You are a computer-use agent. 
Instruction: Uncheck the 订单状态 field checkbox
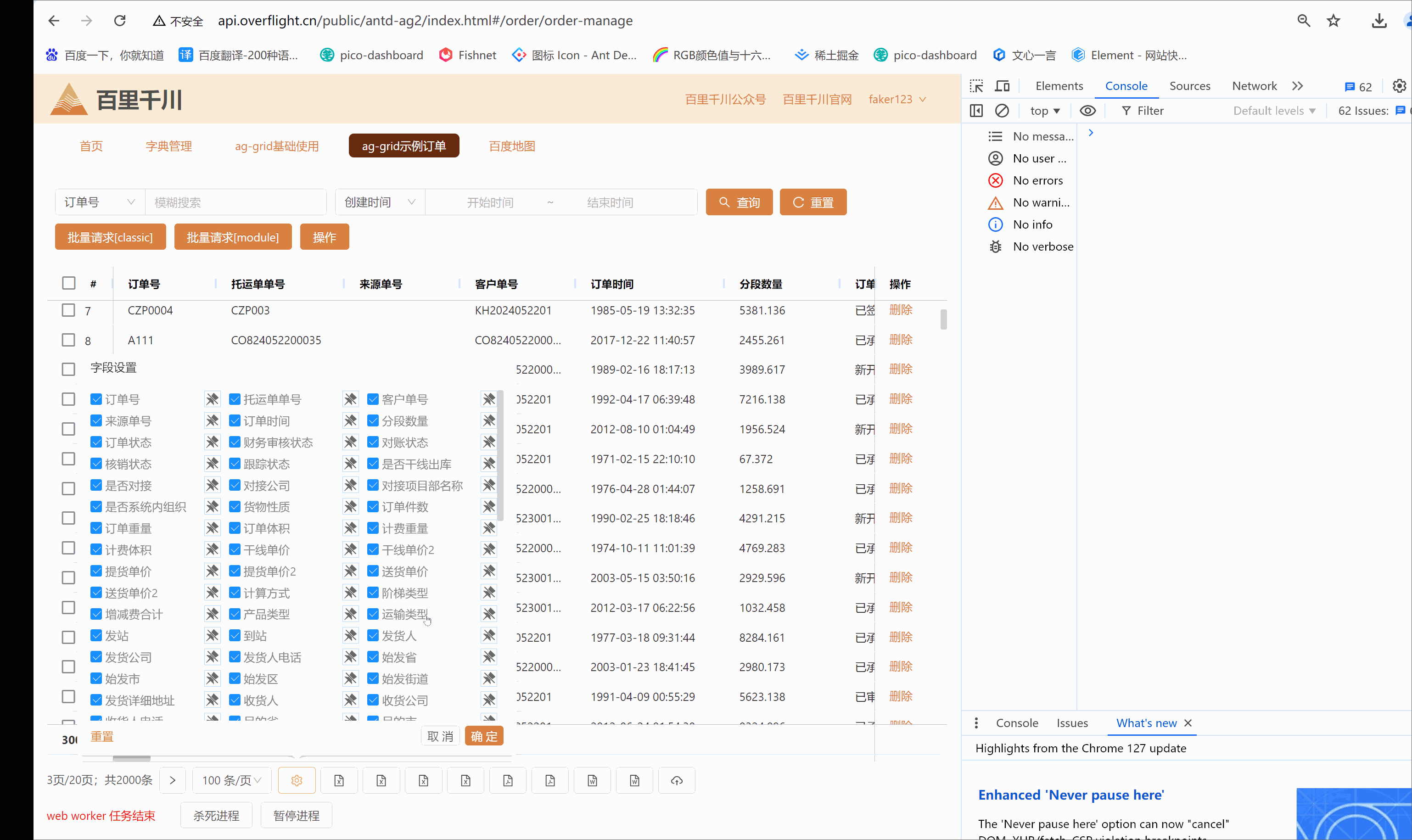pyautogui.click(x=96, y=442)
